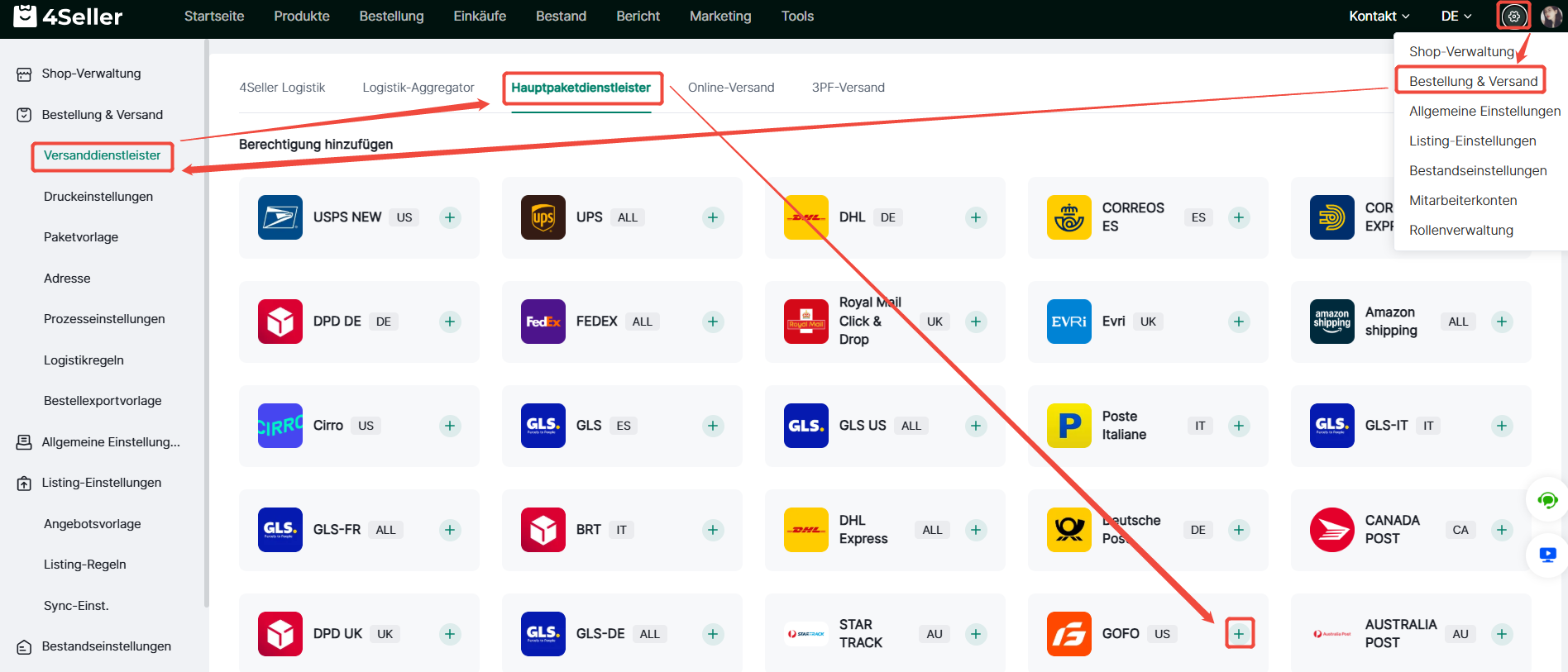The image size is (1568, 672).
Task: Select the Hauptpaketdienstleister tab
Action: 581,88
